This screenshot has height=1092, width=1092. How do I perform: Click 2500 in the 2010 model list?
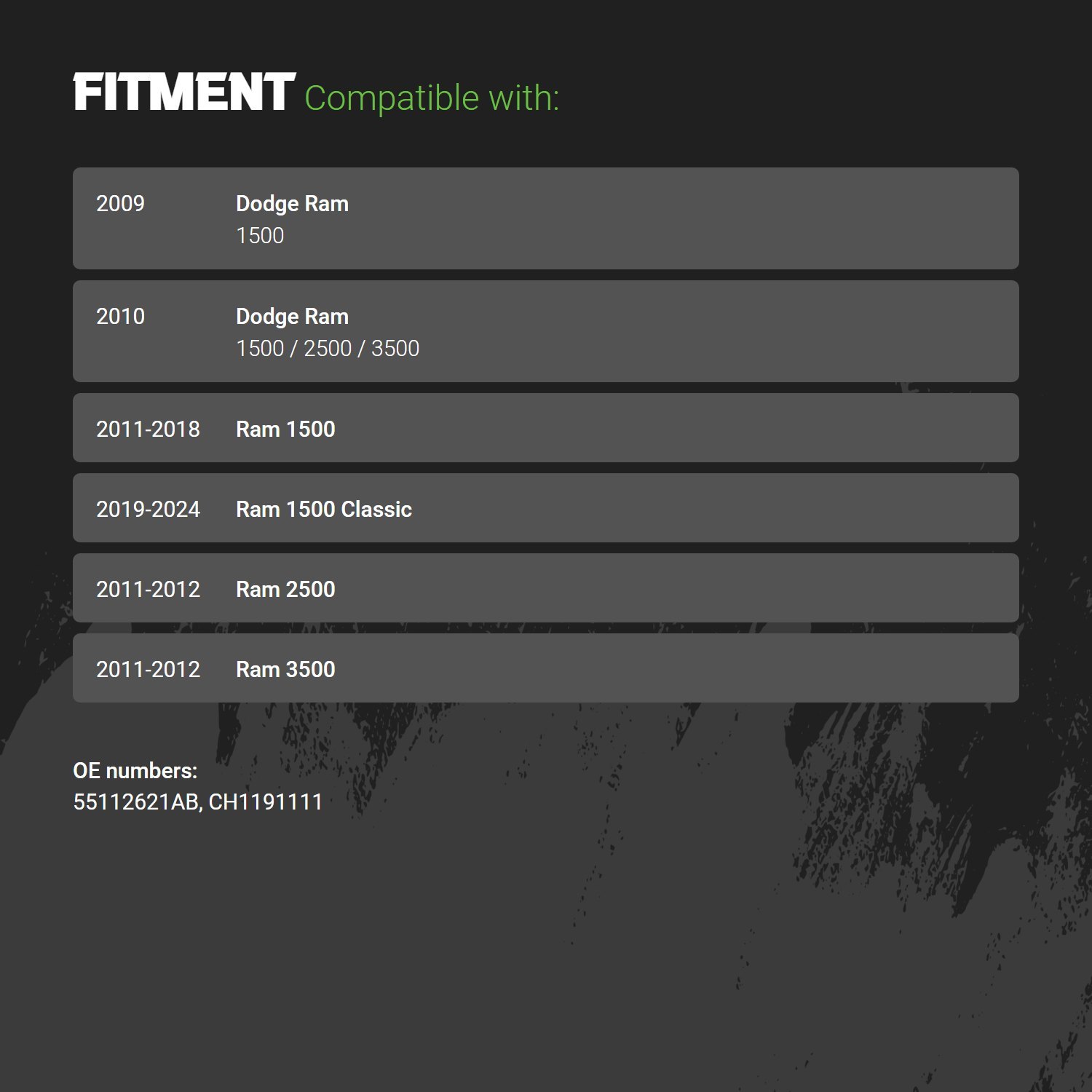328,349
